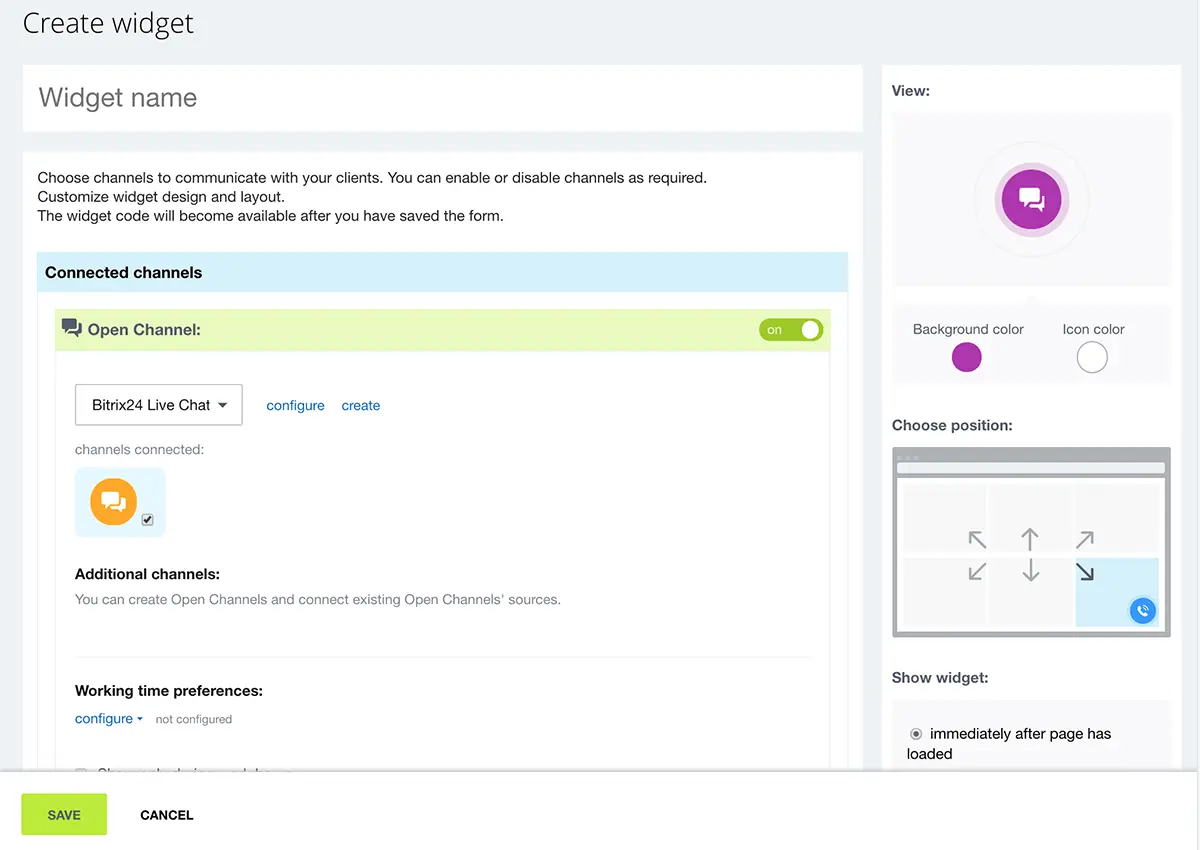
Task: Click the Widget name input field
Action: (442, 98)
